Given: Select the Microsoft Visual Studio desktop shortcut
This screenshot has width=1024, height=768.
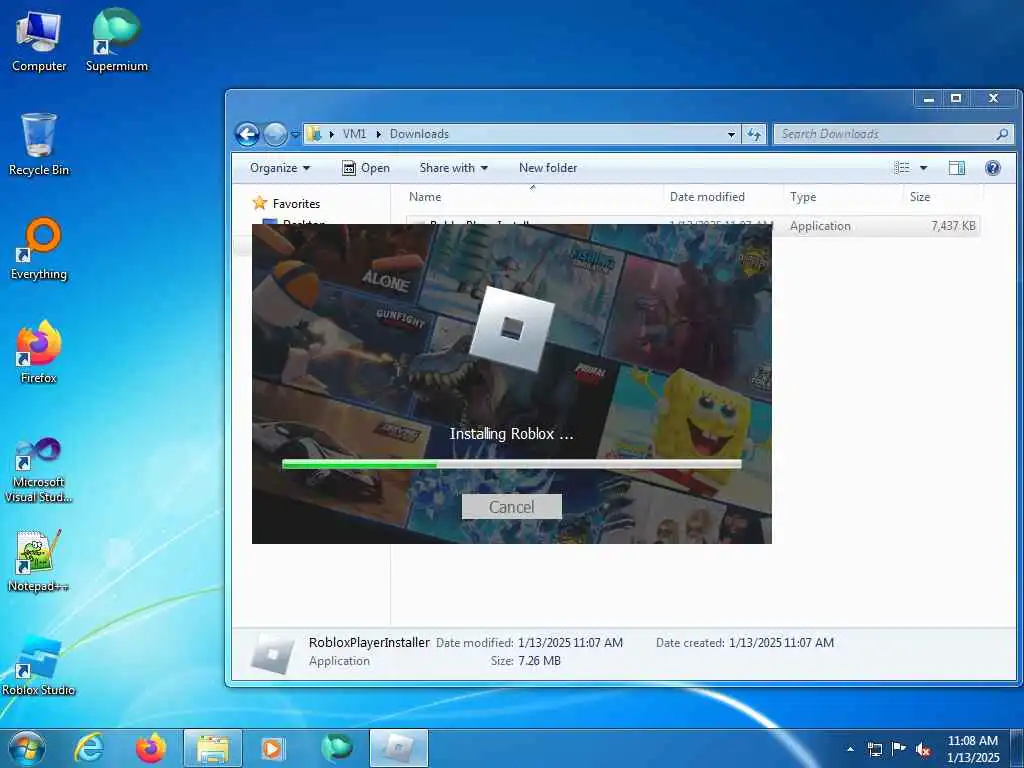Looking at the screenshot, I should tap(39, 470).
